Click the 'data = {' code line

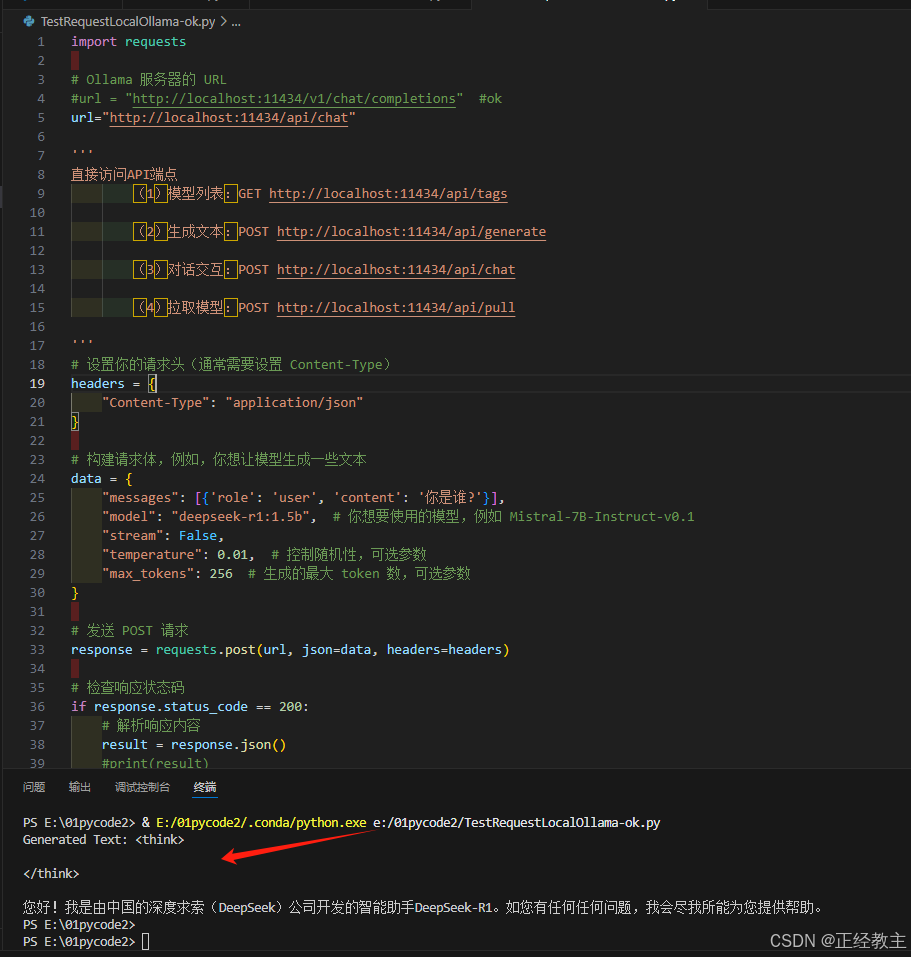click(101, 479)
